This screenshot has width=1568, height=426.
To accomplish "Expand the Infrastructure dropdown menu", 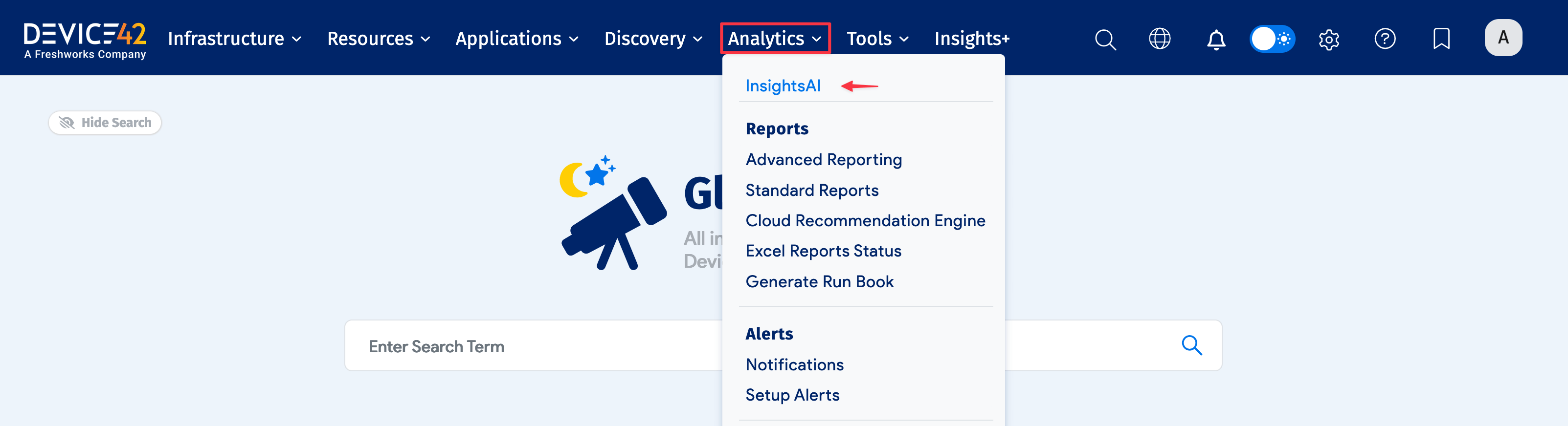I will click(x=234, y=39).
